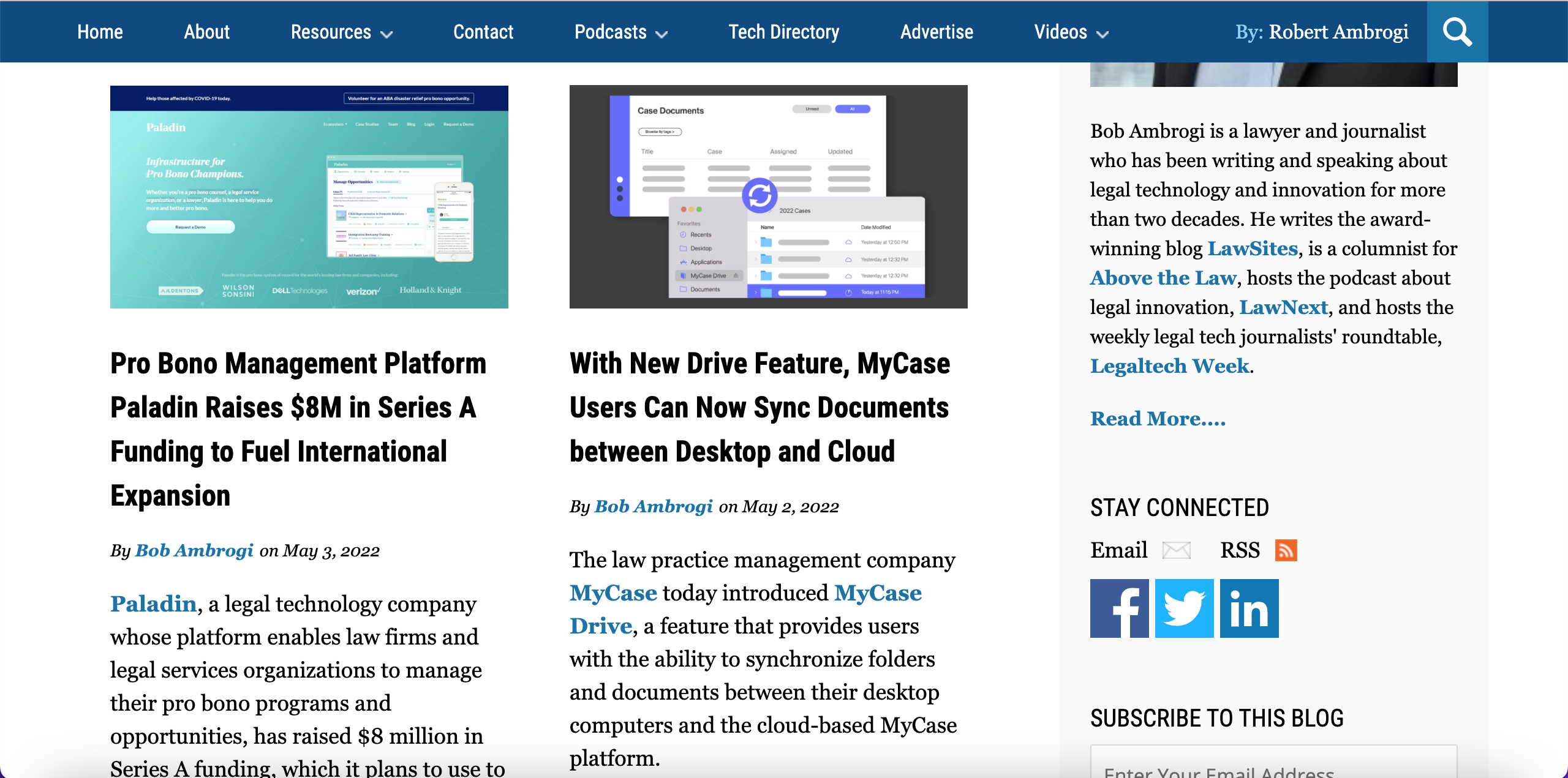Select the Advertise menu item
1568x778 pixels.
tap(937, 32)
